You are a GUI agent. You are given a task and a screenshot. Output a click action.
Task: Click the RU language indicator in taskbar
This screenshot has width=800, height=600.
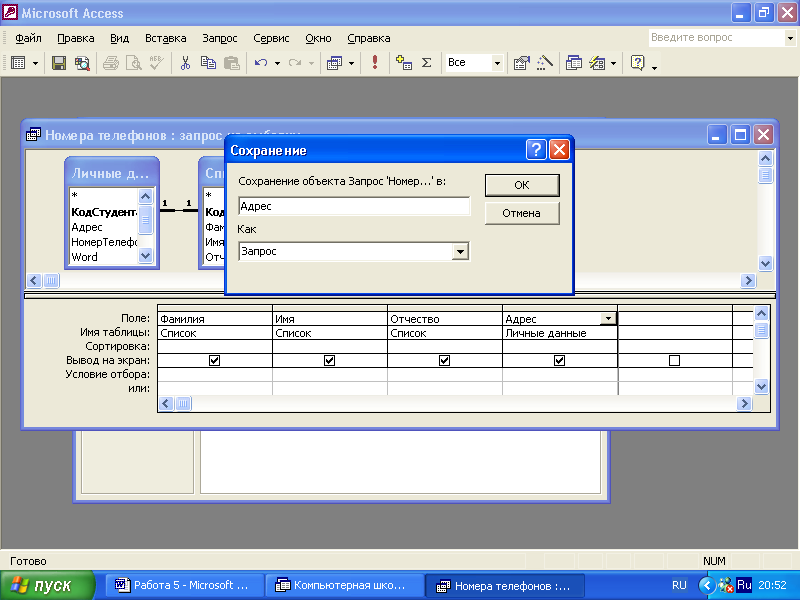pos(679,585)
